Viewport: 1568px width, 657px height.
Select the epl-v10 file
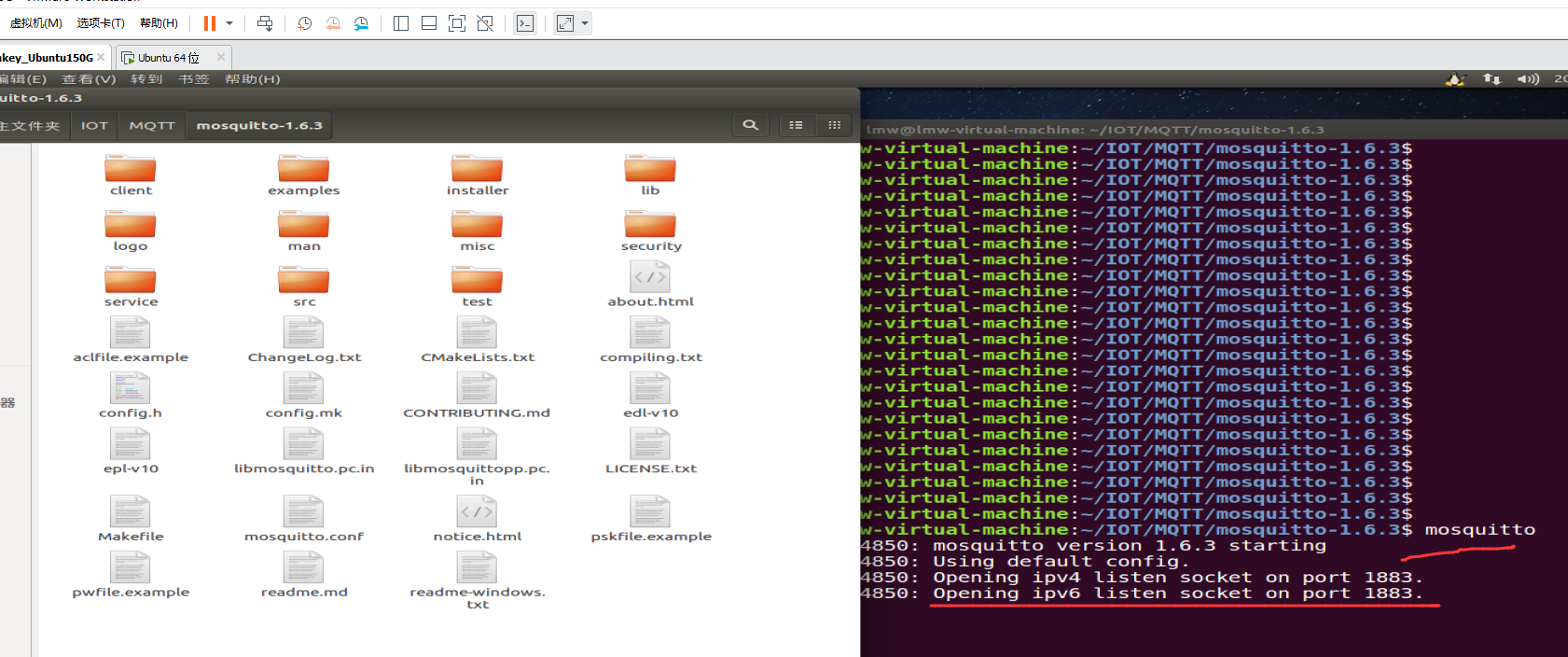click(x=131, y=452)
